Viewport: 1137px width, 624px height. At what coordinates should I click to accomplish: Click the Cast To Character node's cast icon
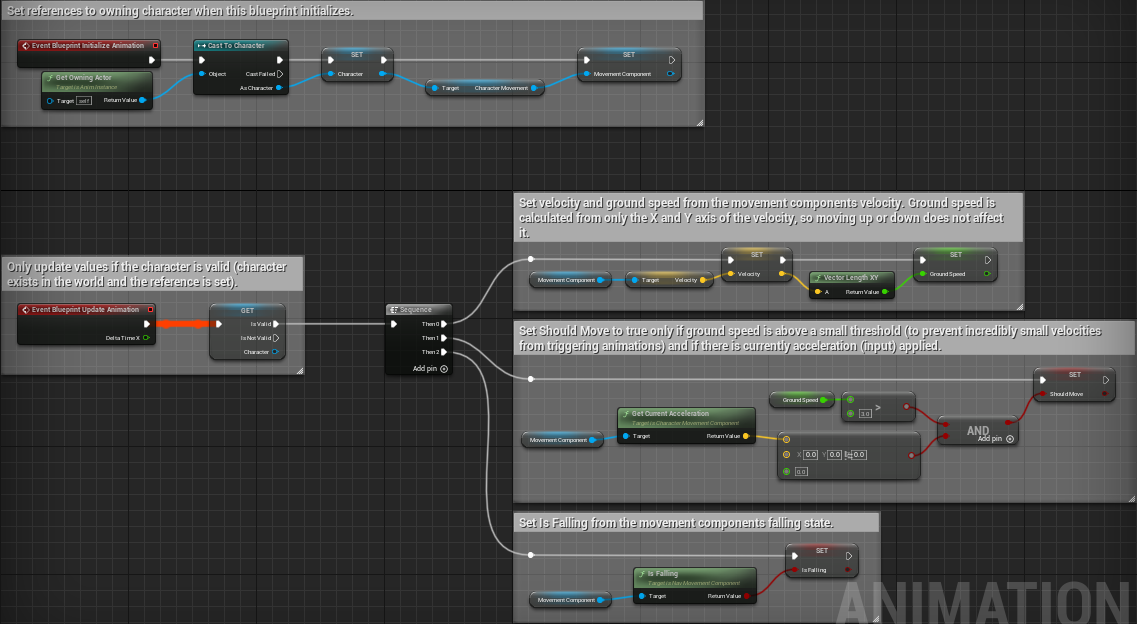pos(202,46)
